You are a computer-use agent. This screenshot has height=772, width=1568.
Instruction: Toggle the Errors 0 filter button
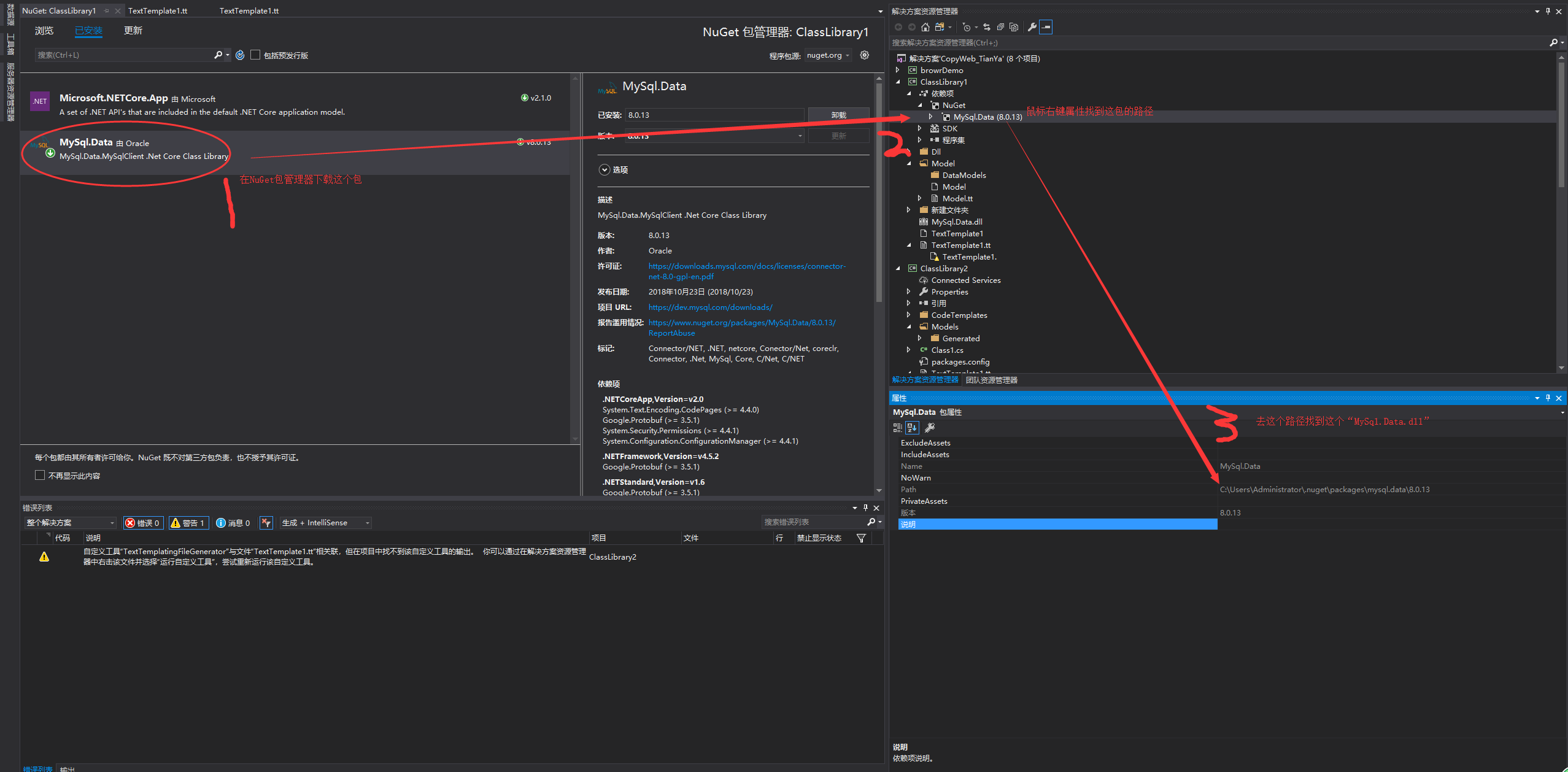(x=143, y=523)
